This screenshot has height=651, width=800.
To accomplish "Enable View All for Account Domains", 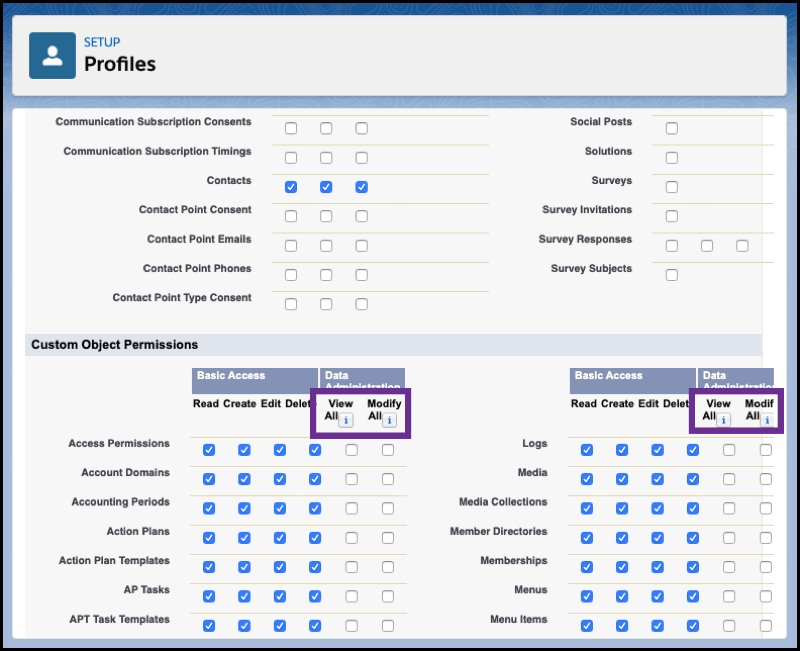I will coord(351,479).
